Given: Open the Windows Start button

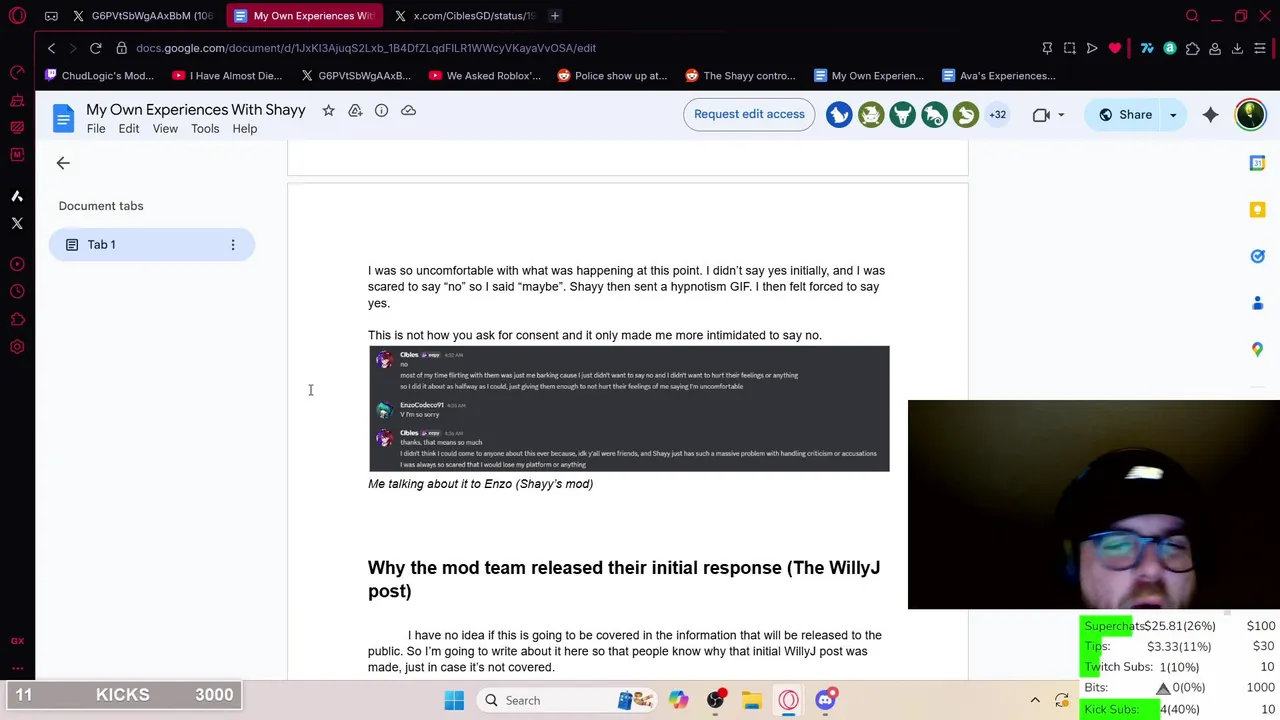Looking at the screenshot, I should [x=454, y=700].
